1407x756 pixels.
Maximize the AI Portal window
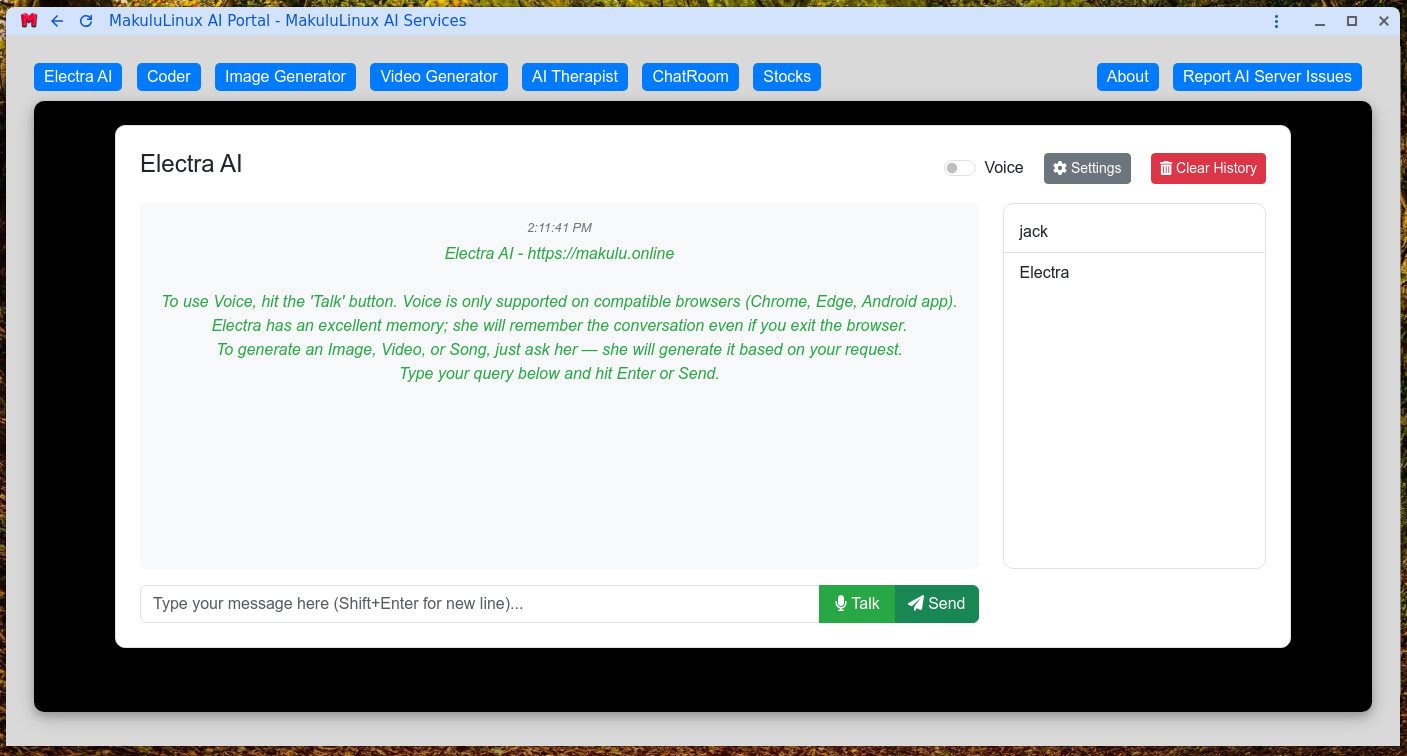[x=1352, y=21]
